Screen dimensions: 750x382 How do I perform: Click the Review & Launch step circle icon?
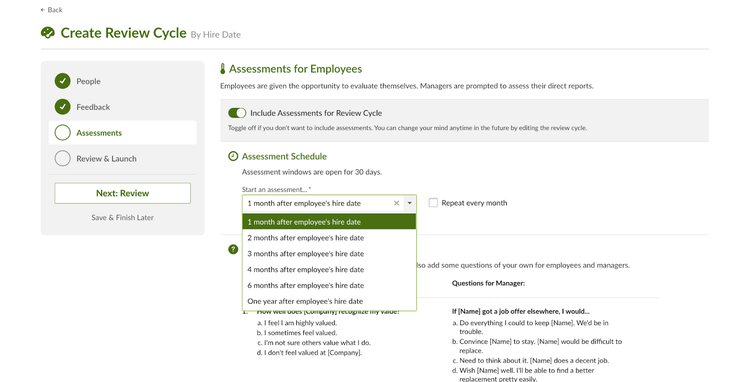[63, 158]
